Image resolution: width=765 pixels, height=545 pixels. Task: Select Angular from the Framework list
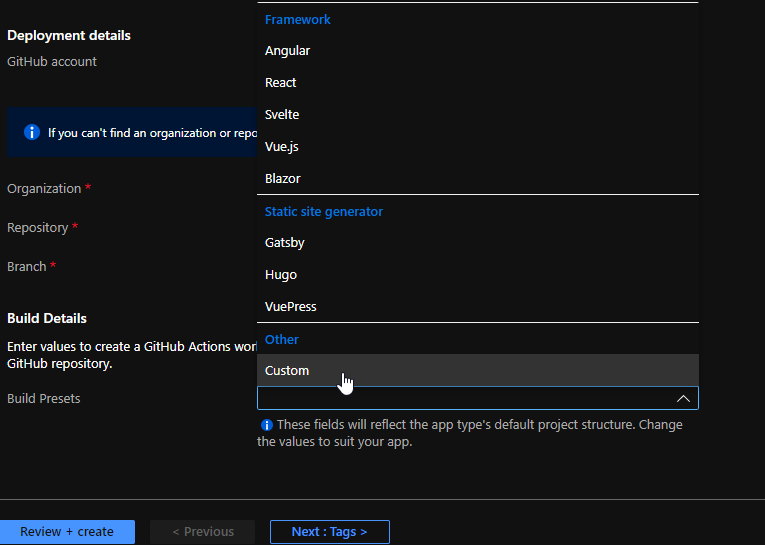tap(478, 51)
